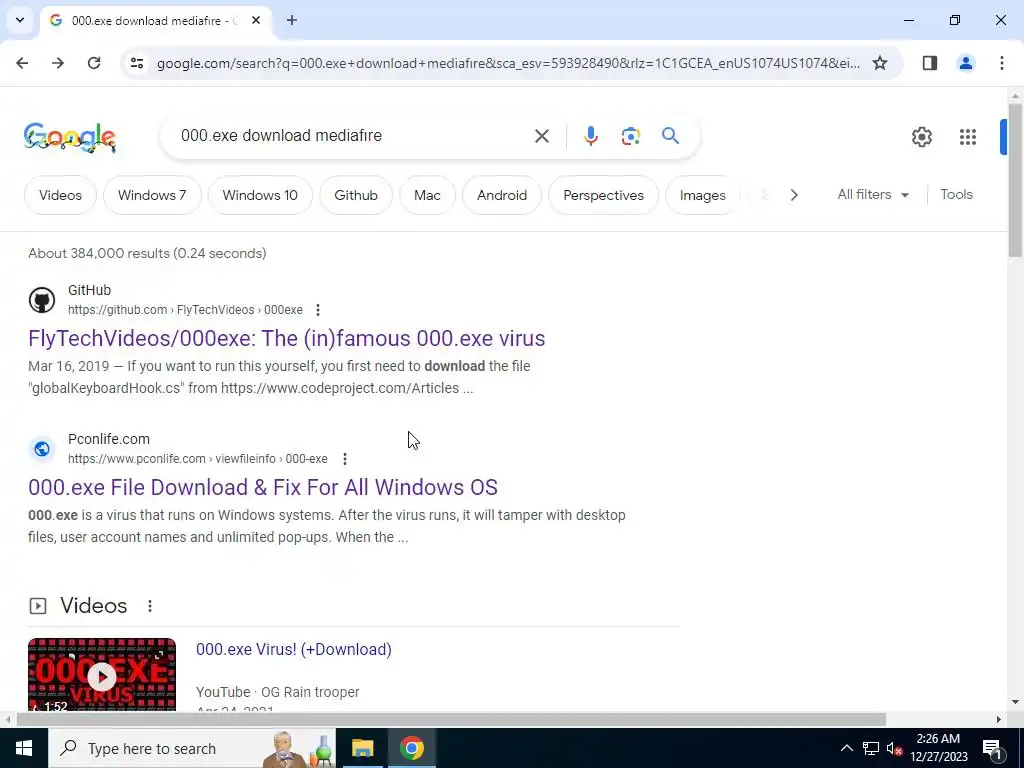Expand the All filters dropdown
Image resolution: width=1024 pixels, height=768 pixels.
point(873,194)
